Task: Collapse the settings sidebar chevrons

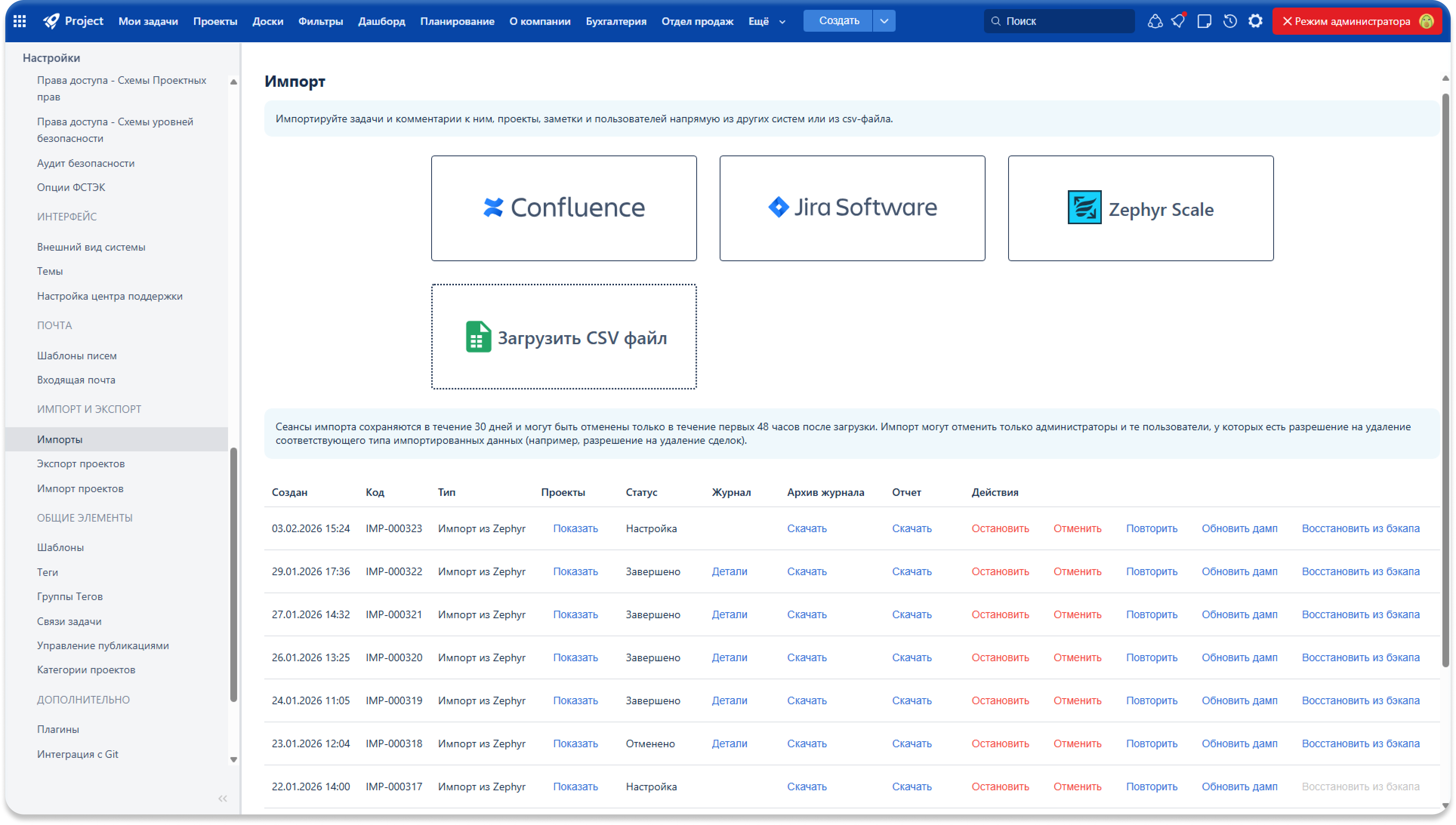Action: click(223, 798)
